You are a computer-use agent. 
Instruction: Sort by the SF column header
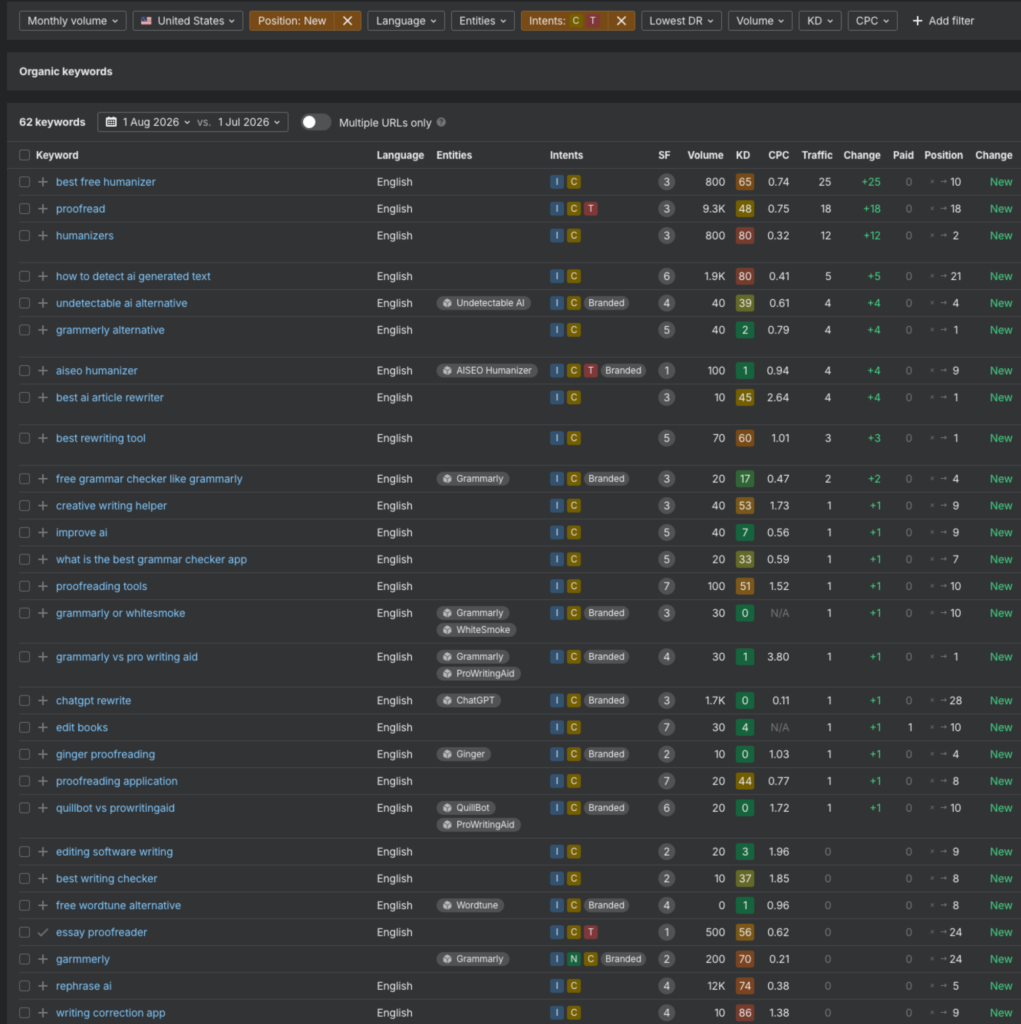point(664,155)
